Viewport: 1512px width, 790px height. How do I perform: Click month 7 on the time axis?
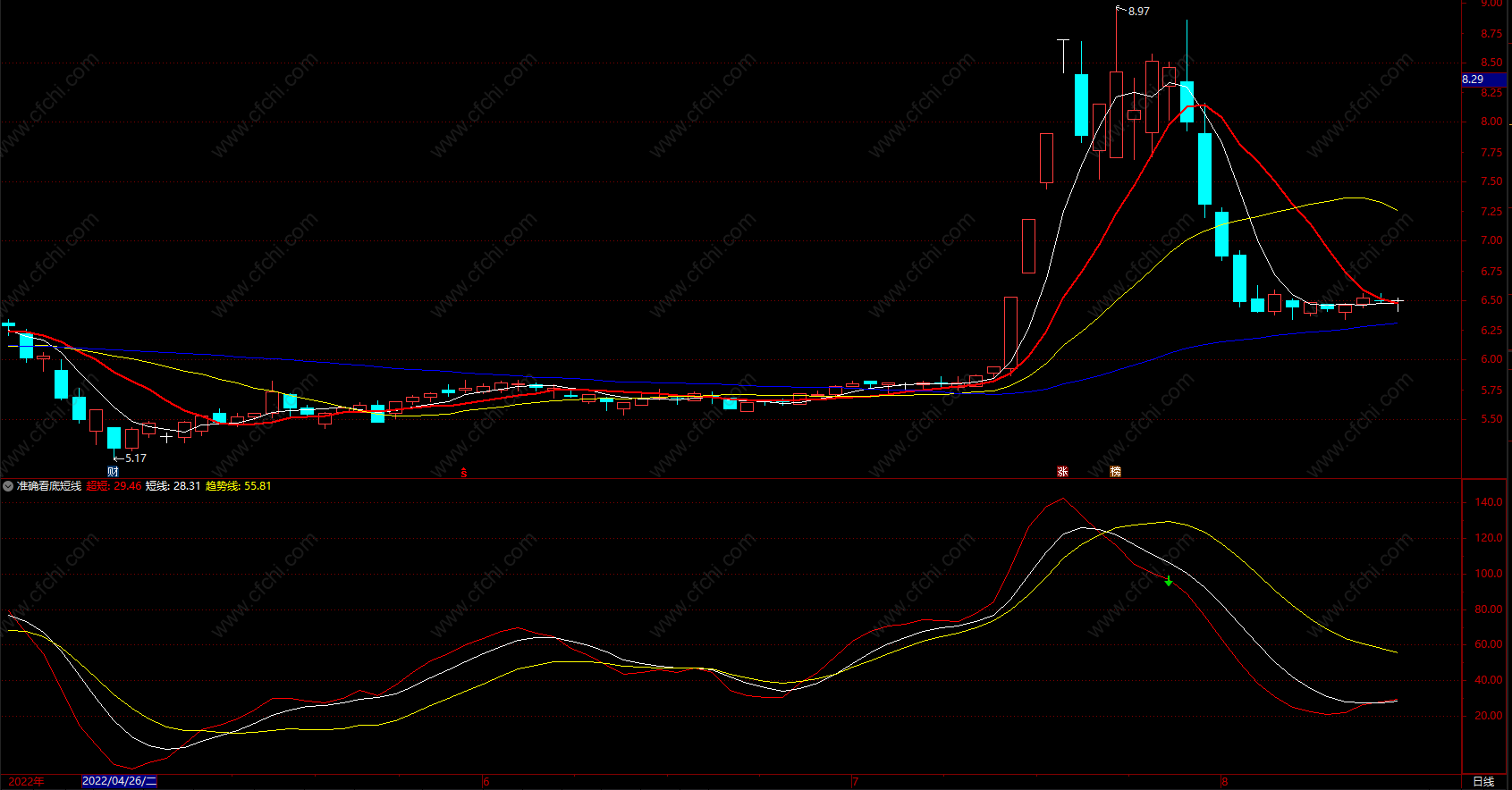tap(855, 781)
